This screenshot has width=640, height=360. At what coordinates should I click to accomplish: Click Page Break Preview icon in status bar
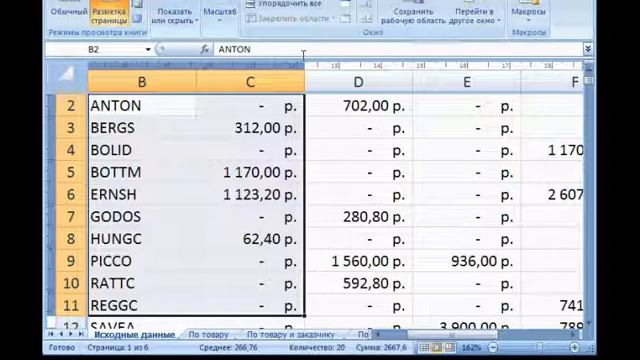click(x=449, y=348)
